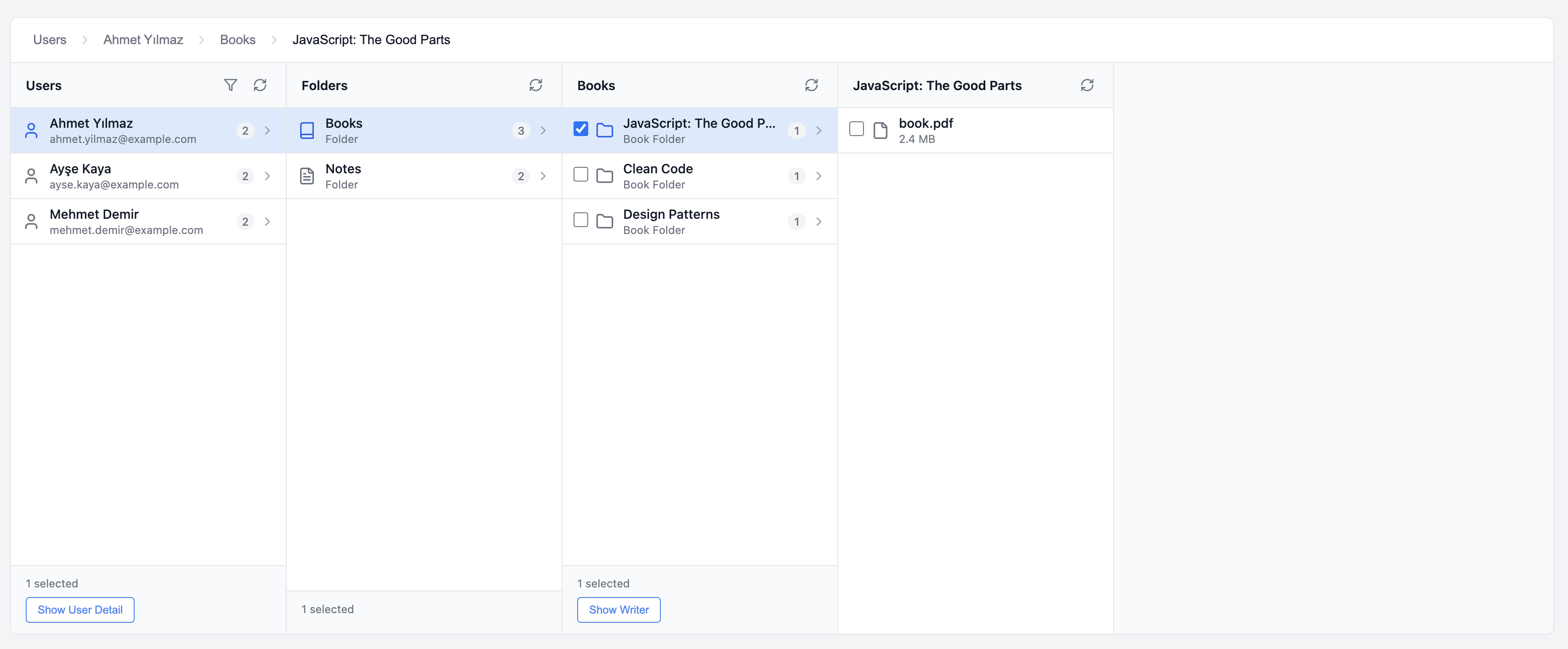Expand Ahmet Yılmaz row chevron
The width and height of the screenshot is (1568, 649).
point(267,130)
